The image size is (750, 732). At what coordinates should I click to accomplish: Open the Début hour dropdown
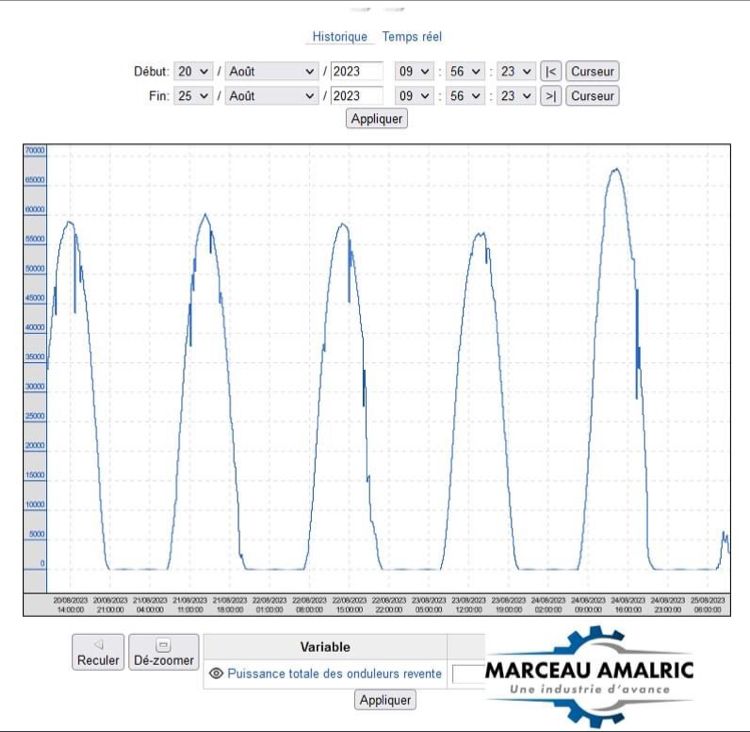tap(413, 71)
